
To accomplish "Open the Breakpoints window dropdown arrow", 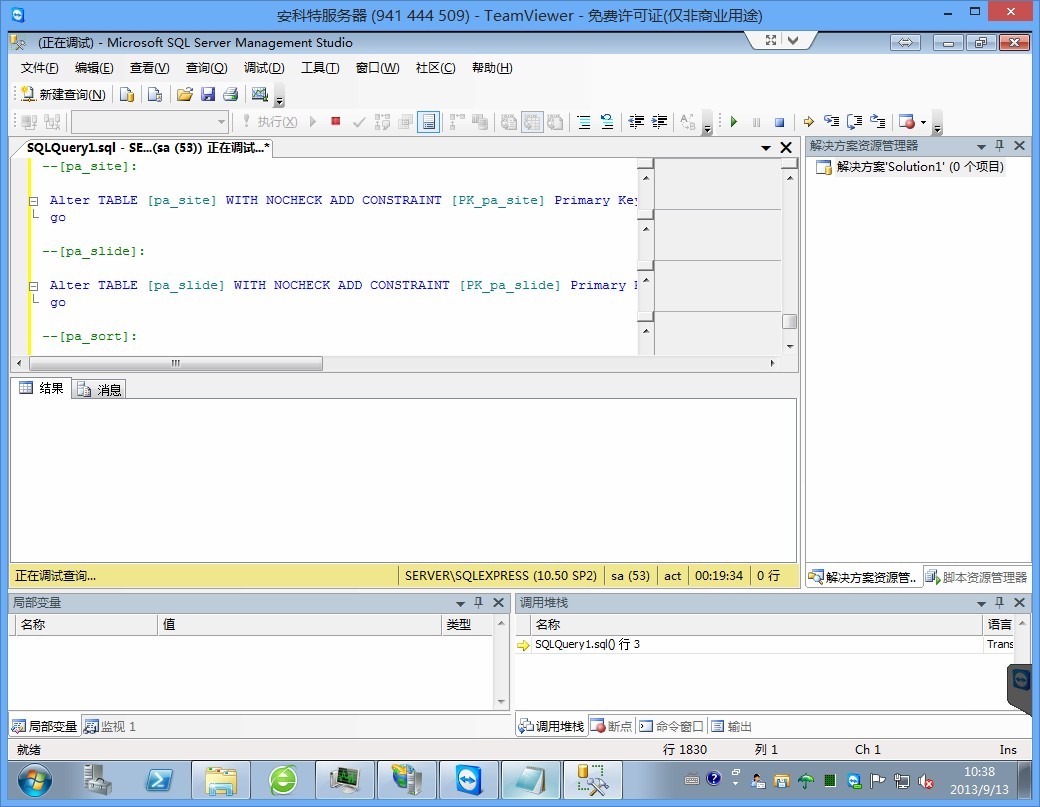I will tap(923, 123).
